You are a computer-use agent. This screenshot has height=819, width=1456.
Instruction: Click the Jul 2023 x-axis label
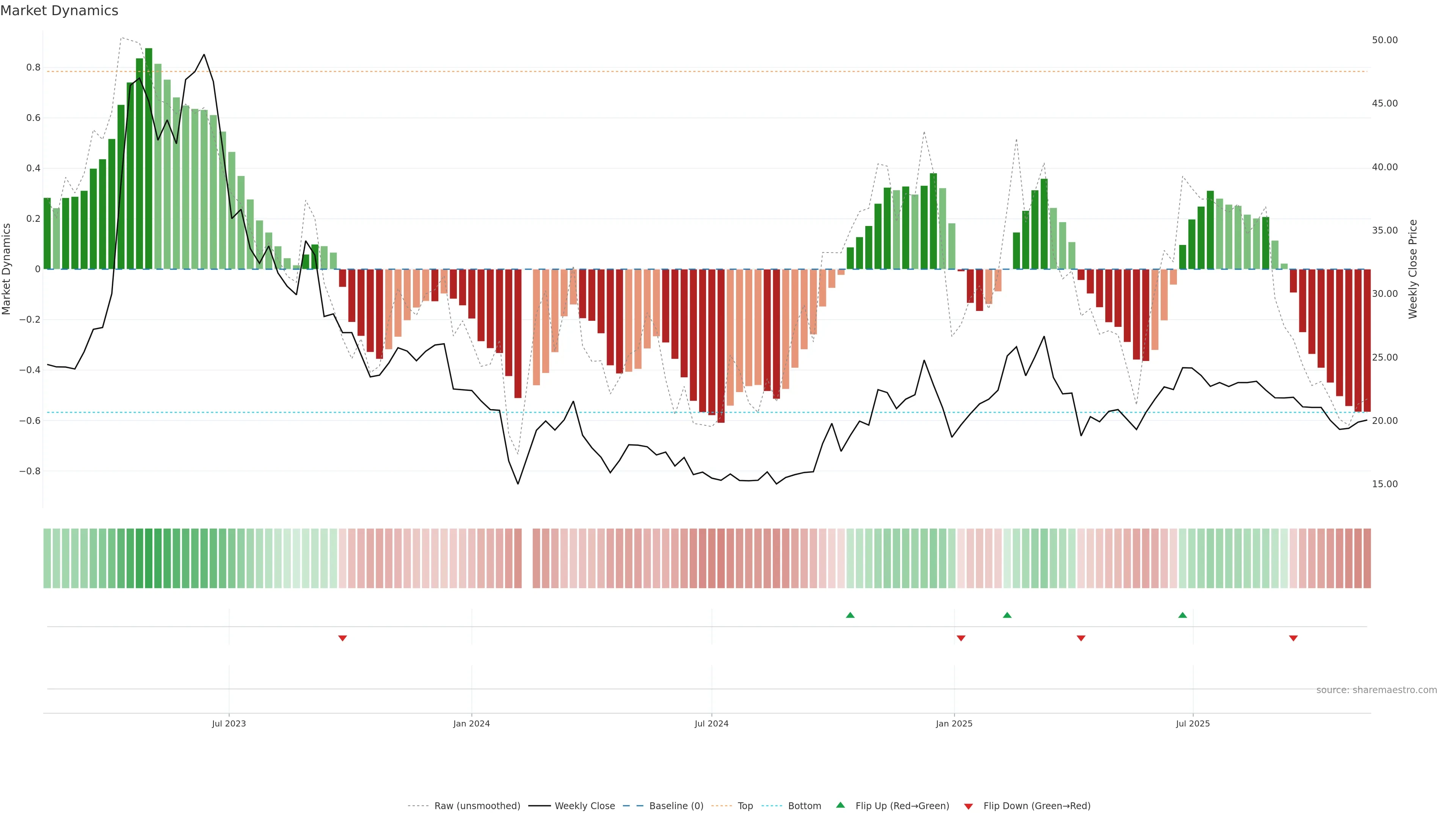[x=228, y=723]
